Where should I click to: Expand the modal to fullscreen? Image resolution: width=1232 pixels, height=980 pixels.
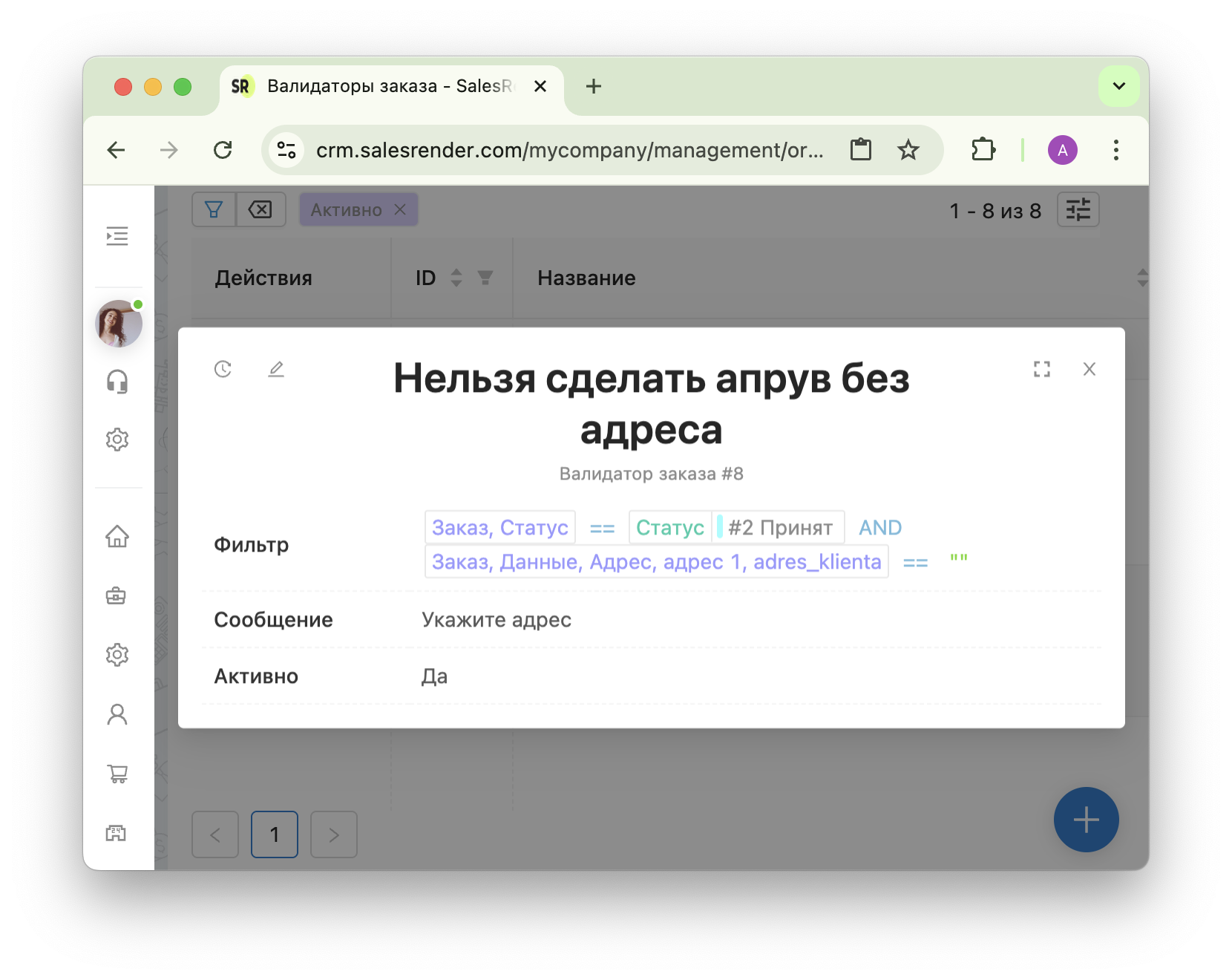1042,369
